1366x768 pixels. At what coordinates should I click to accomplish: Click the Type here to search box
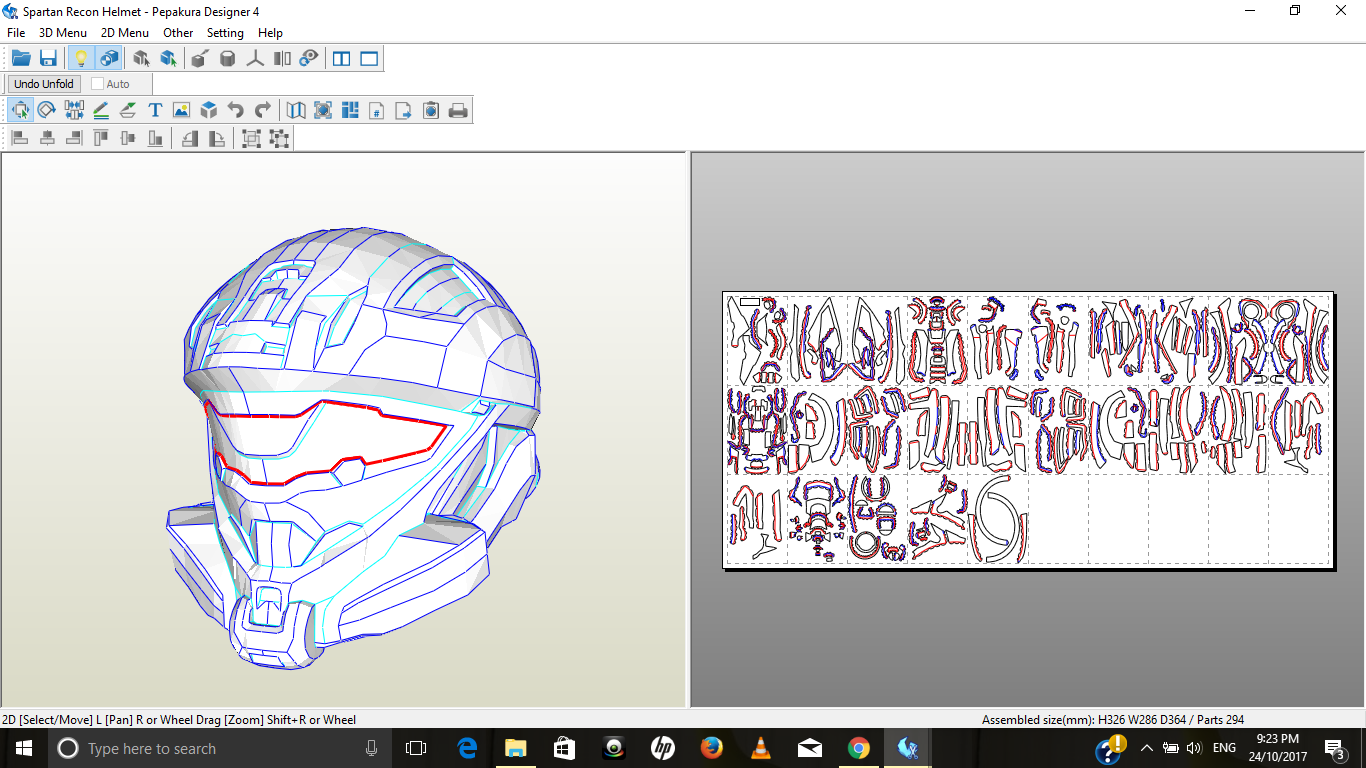coord(220,748)
